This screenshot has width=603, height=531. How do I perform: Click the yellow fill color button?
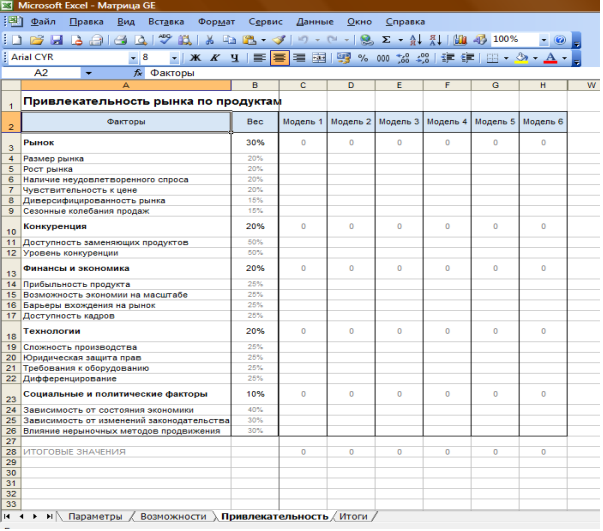(x=521, y=58)
